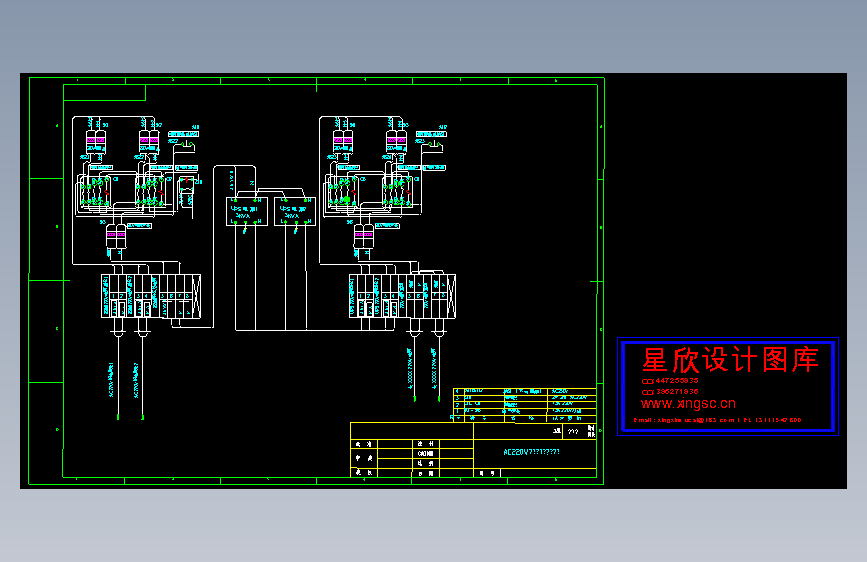Click the left terminal block strip
The width and height of the screenshot is (867, 562).
tap(151, 296)
